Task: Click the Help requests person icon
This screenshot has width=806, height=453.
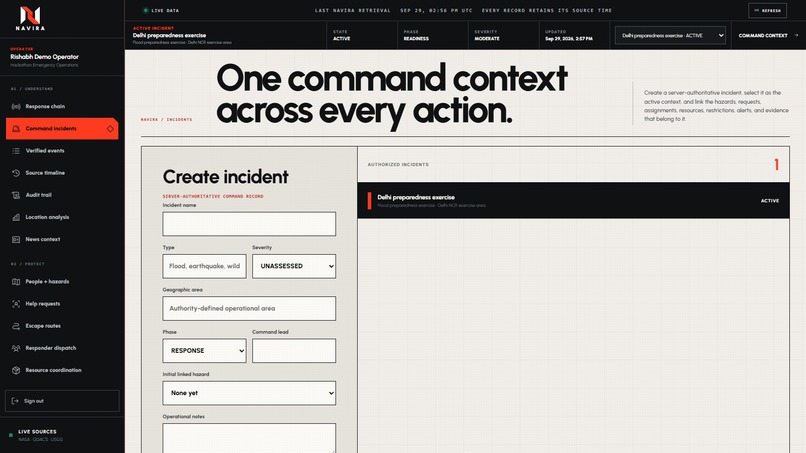Action: click(x=16, y=304)
